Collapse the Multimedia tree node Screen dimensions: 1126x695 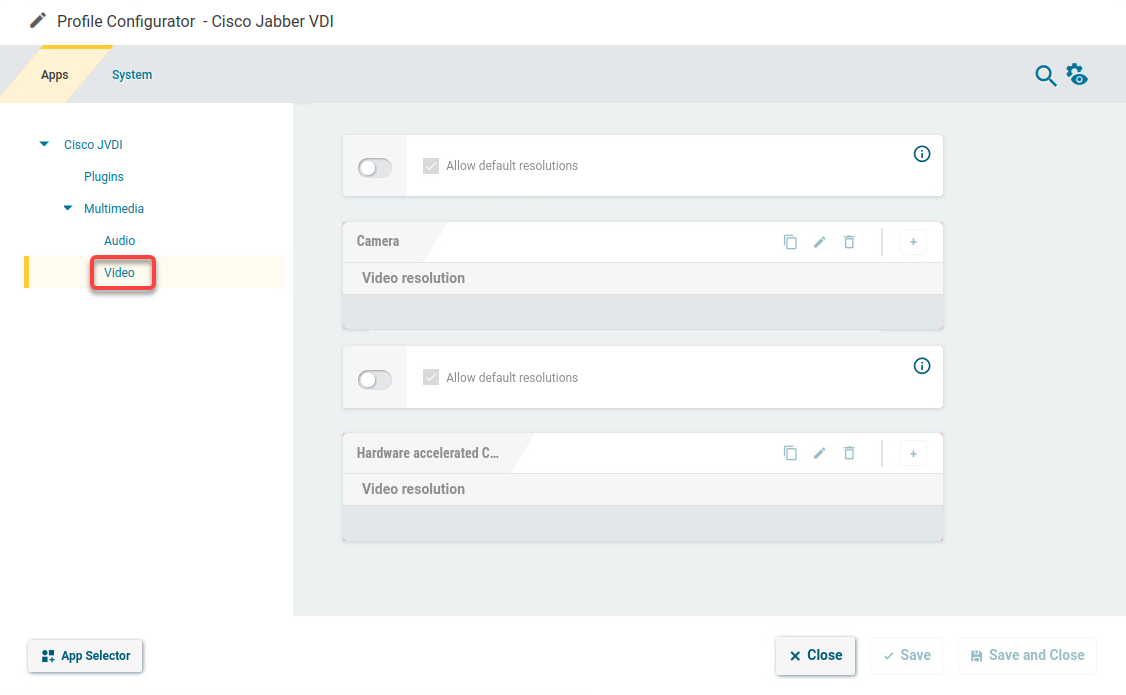coord(68,209)
